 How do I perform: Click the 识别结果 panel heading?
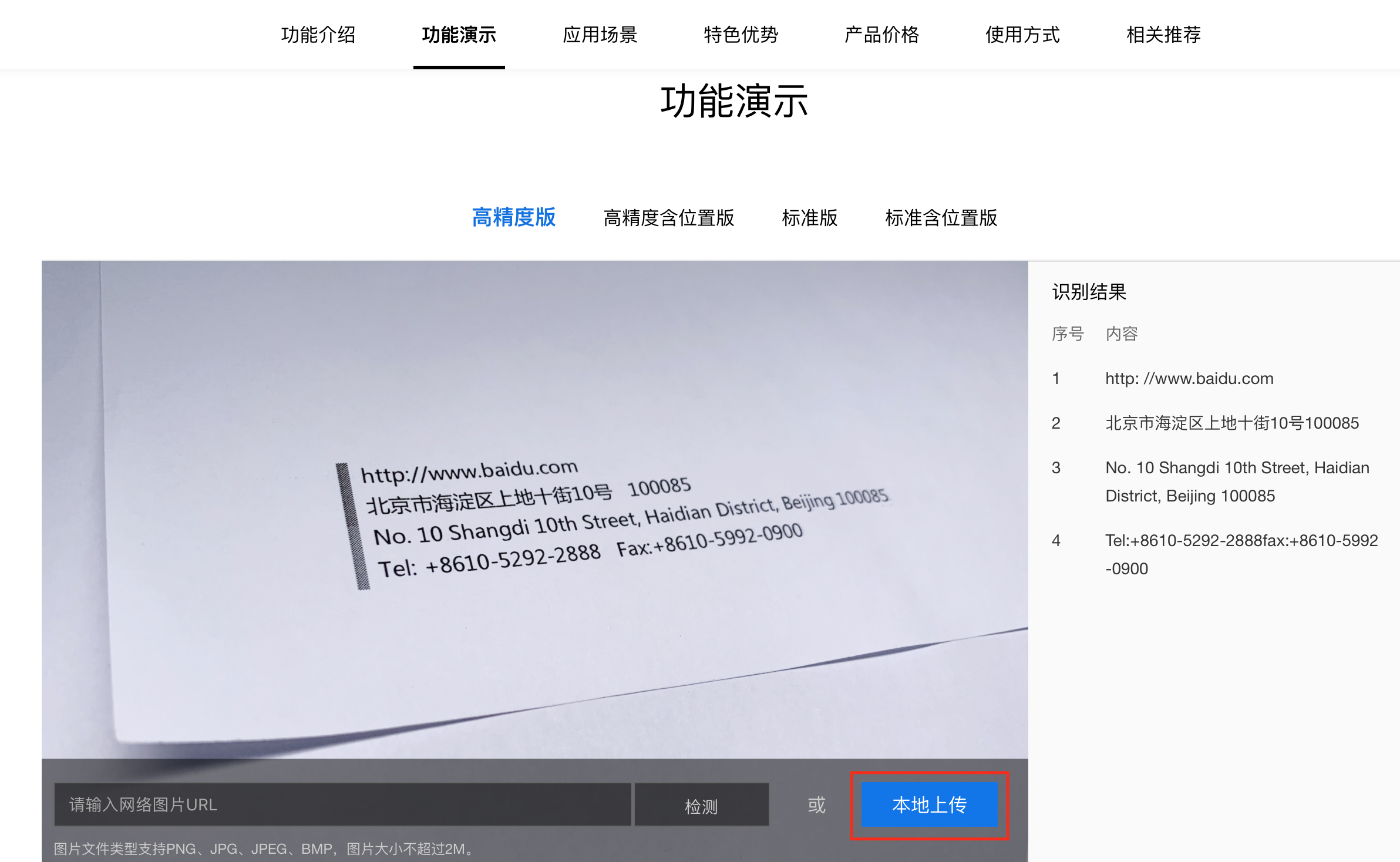pyautogui.click(x=1089, y=292)
